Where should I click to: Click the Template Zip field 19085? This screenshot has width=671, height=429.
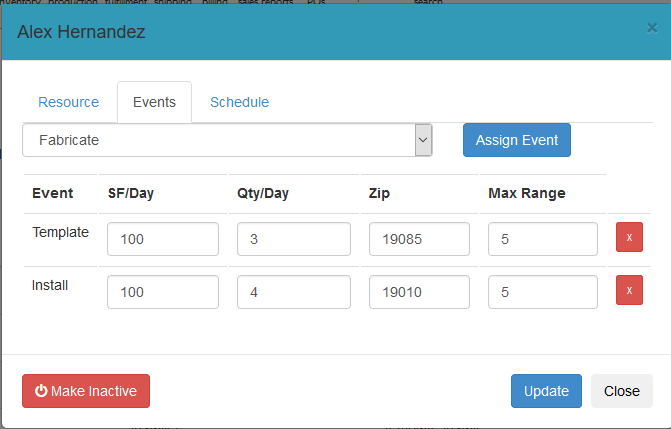click(x=419, y=239)
